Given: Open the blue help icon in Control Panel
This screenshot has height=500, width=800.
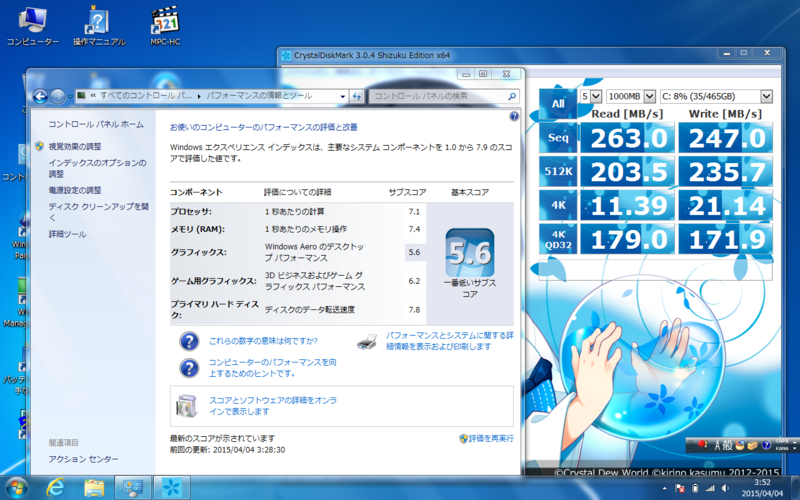Looking at the screenshot, I should tap(514, 116).
